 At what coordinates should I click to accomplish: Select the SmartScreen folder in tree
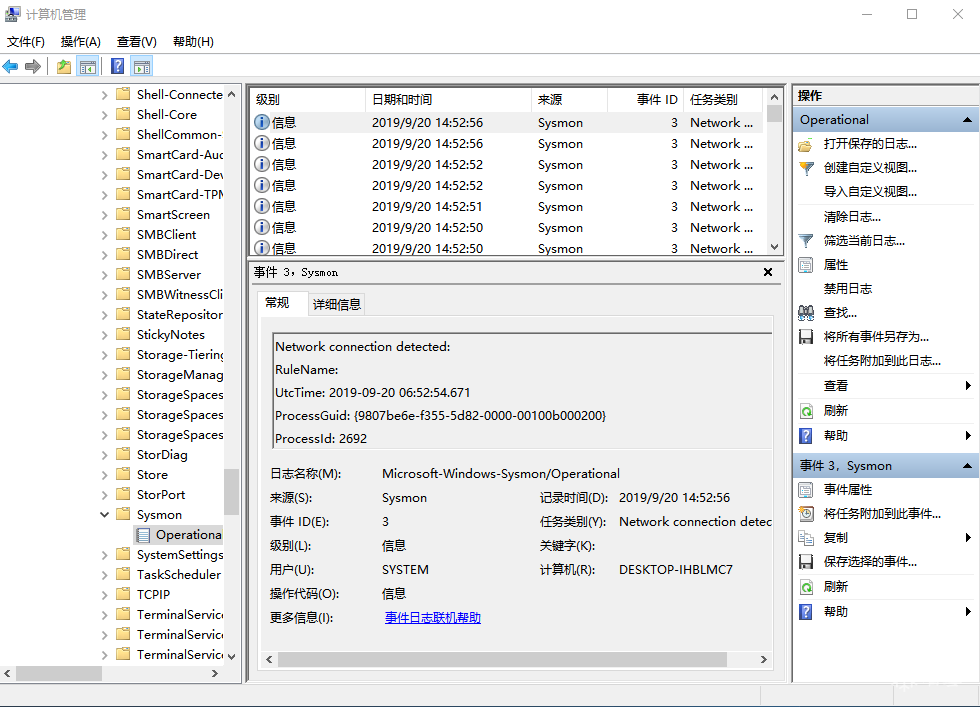pos(173,214)
